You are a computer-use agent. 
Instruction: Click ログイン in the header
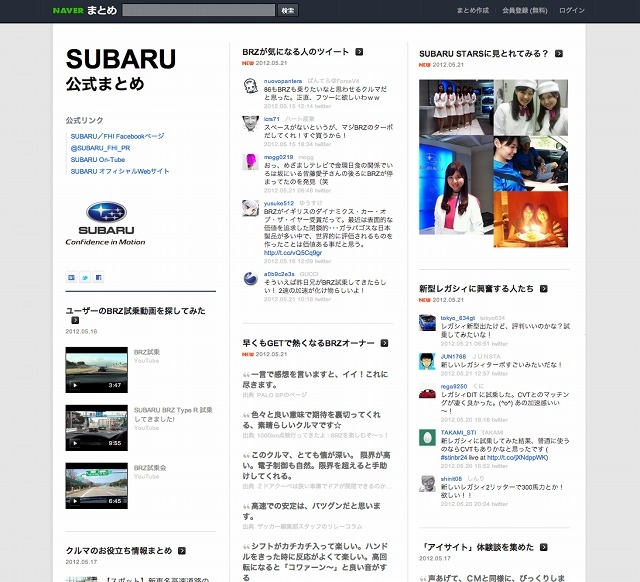(x=572, y=11)
